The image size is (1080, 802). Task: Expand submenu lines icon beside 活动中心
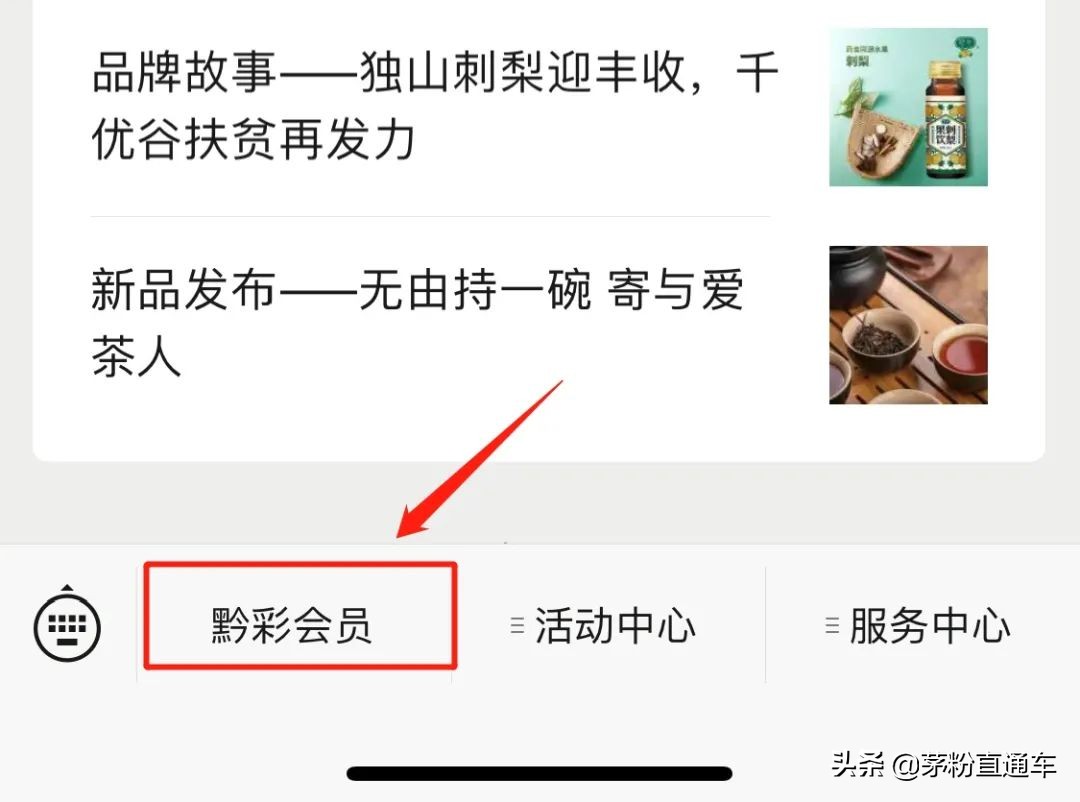(517, 626)
